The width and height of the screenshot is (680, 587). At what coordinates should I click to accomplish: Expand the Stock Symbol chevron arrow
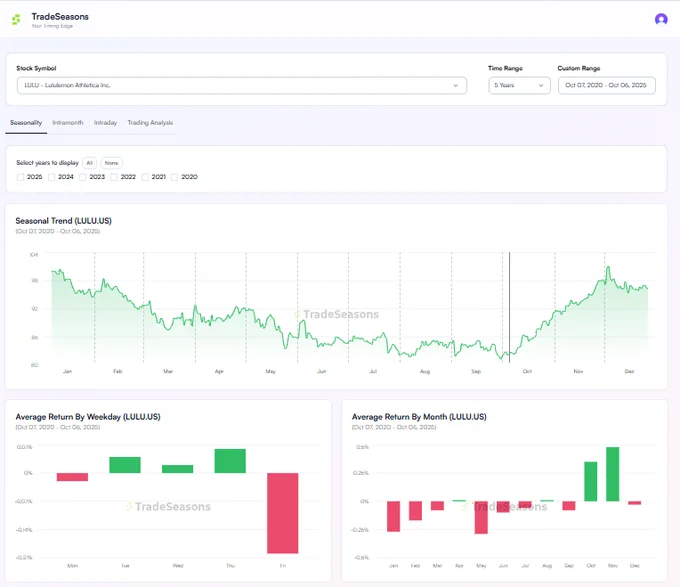(x=455, y=85)
